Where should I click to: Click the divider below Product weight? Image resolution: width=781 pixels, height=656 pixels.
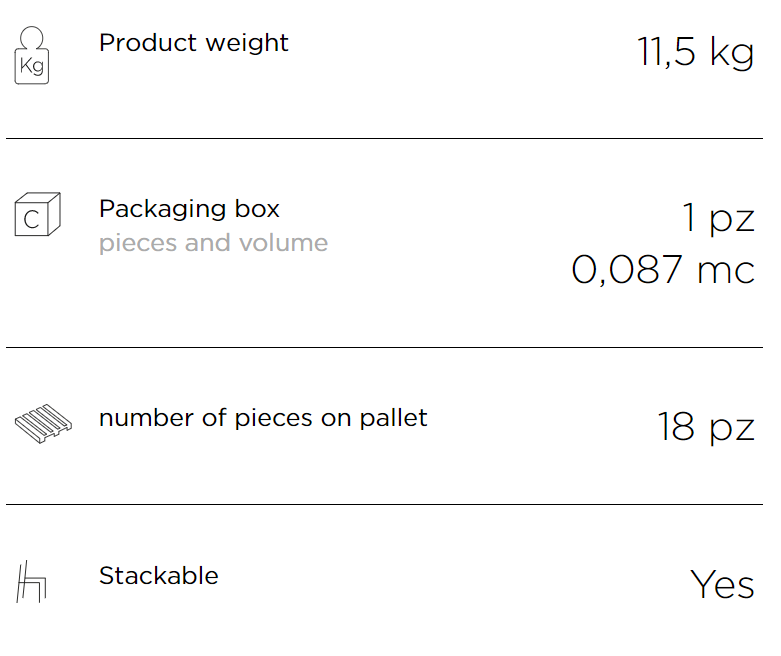tap(385, 138)
